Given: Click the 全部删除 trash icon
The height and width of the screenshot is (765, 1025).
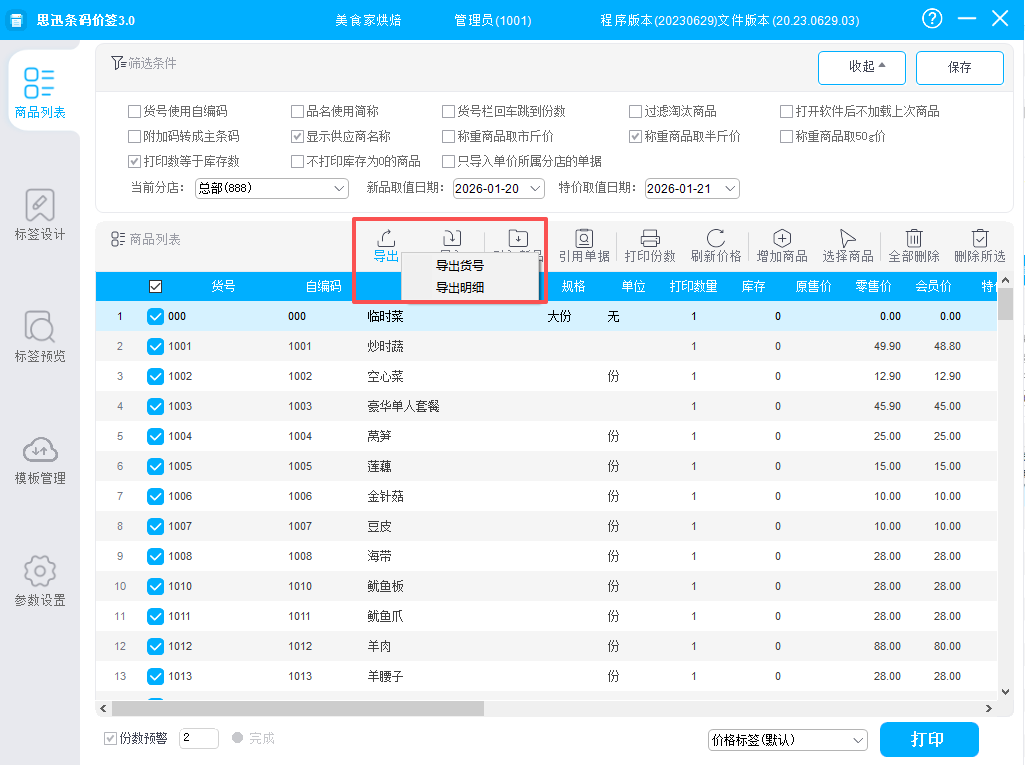Looking at the screenshot, I should [914, 238].
